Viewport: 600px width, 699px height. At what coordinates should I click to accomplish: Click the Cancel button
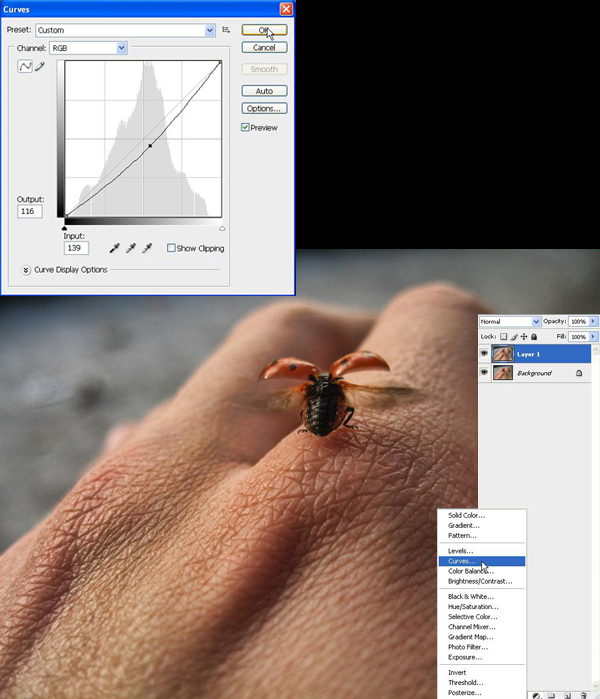click(264, 47)
